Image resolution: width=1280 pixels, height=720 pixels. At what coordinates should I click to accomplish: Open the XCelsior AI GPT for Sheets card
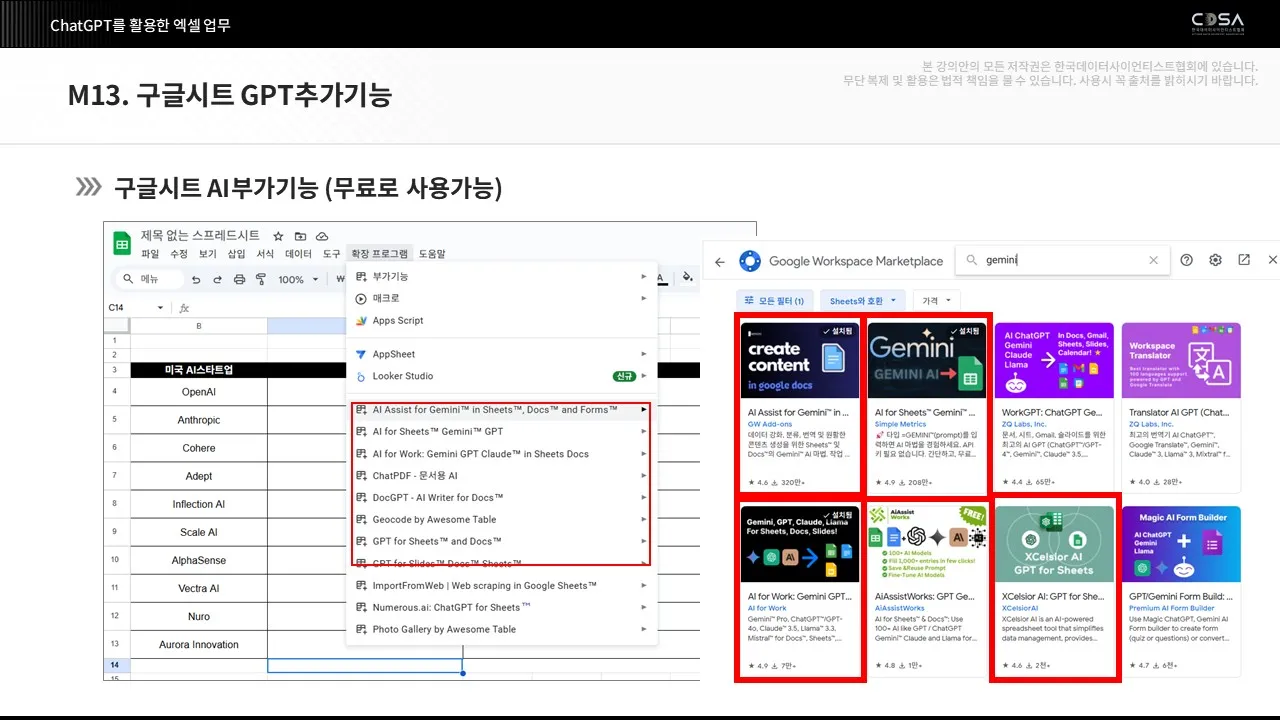[1054, 590]
